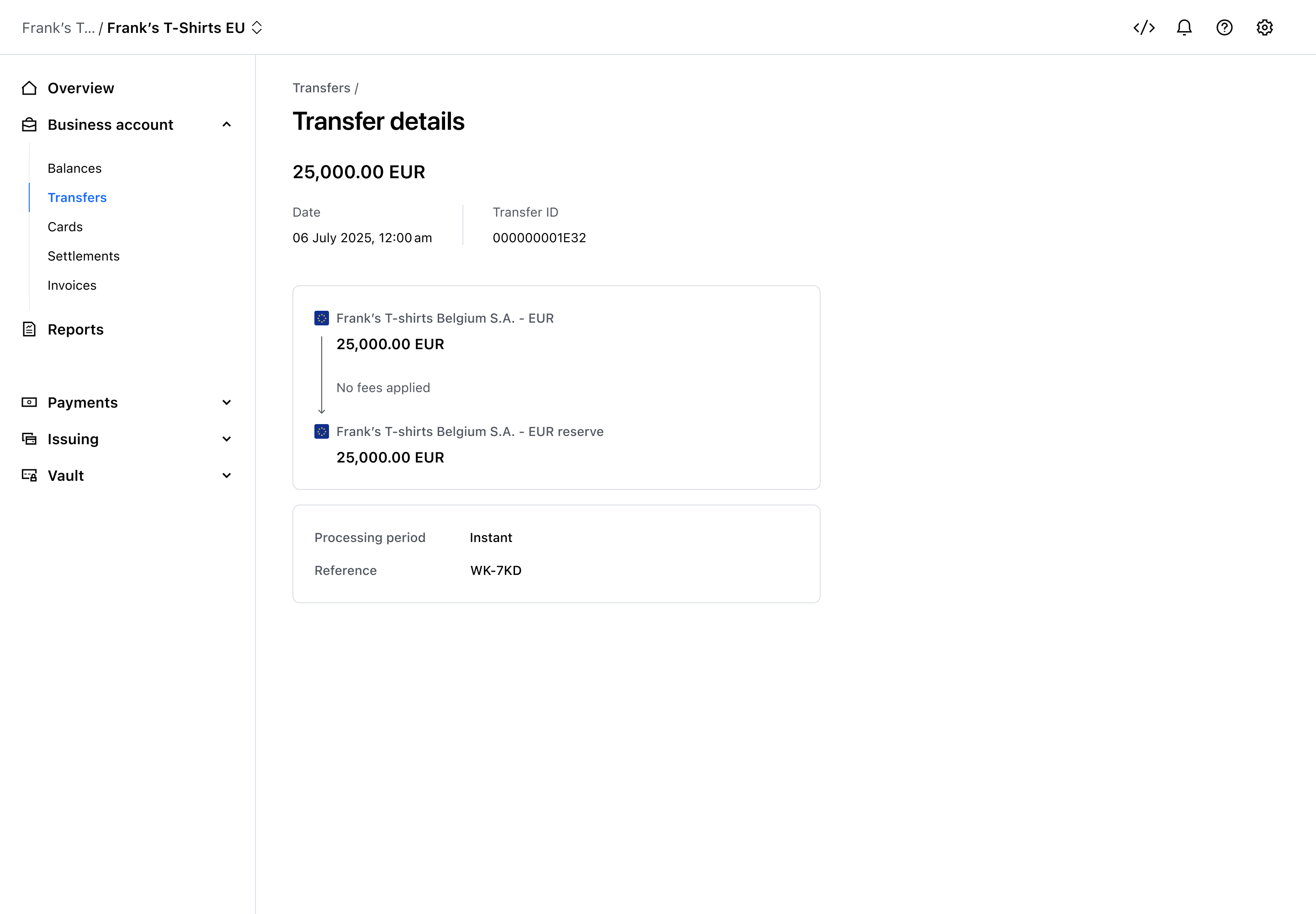Click the Payments banknote icon
The width and height of the screenshot is (1316, 914).
click(x=29, y=403)
